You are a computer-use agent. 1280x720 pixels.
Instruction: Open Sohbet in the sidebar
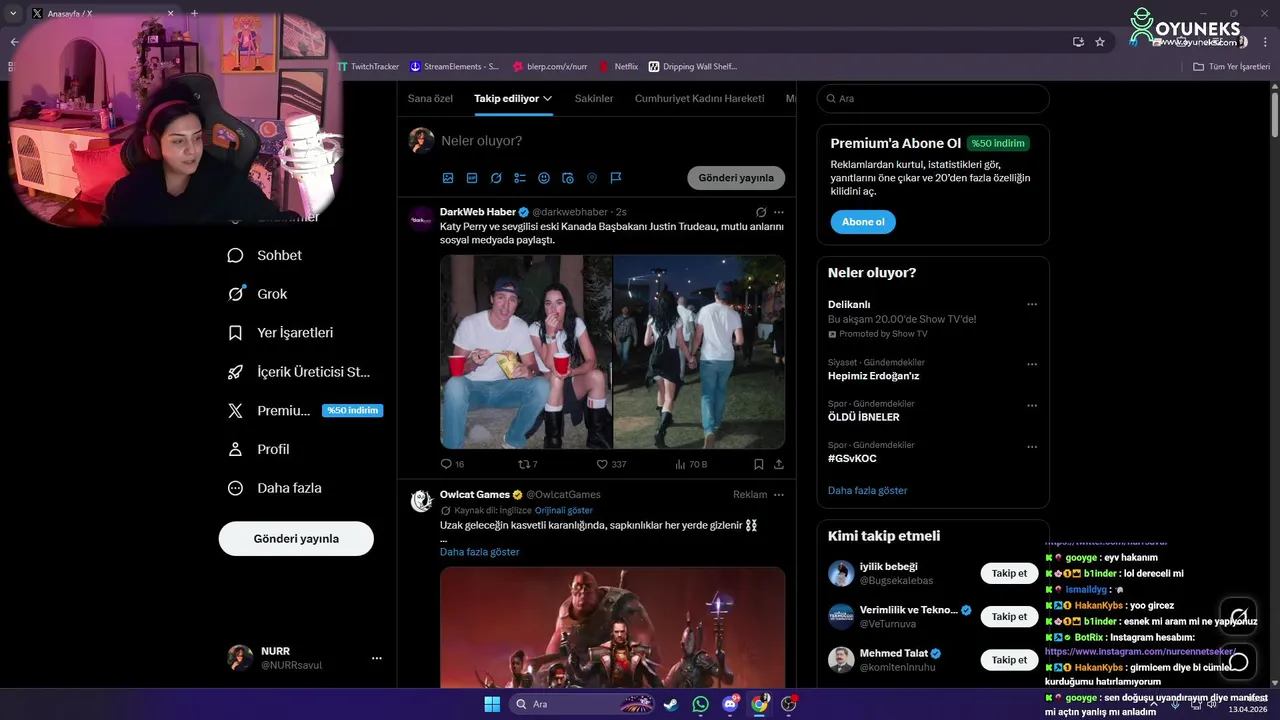click(265, 255)
